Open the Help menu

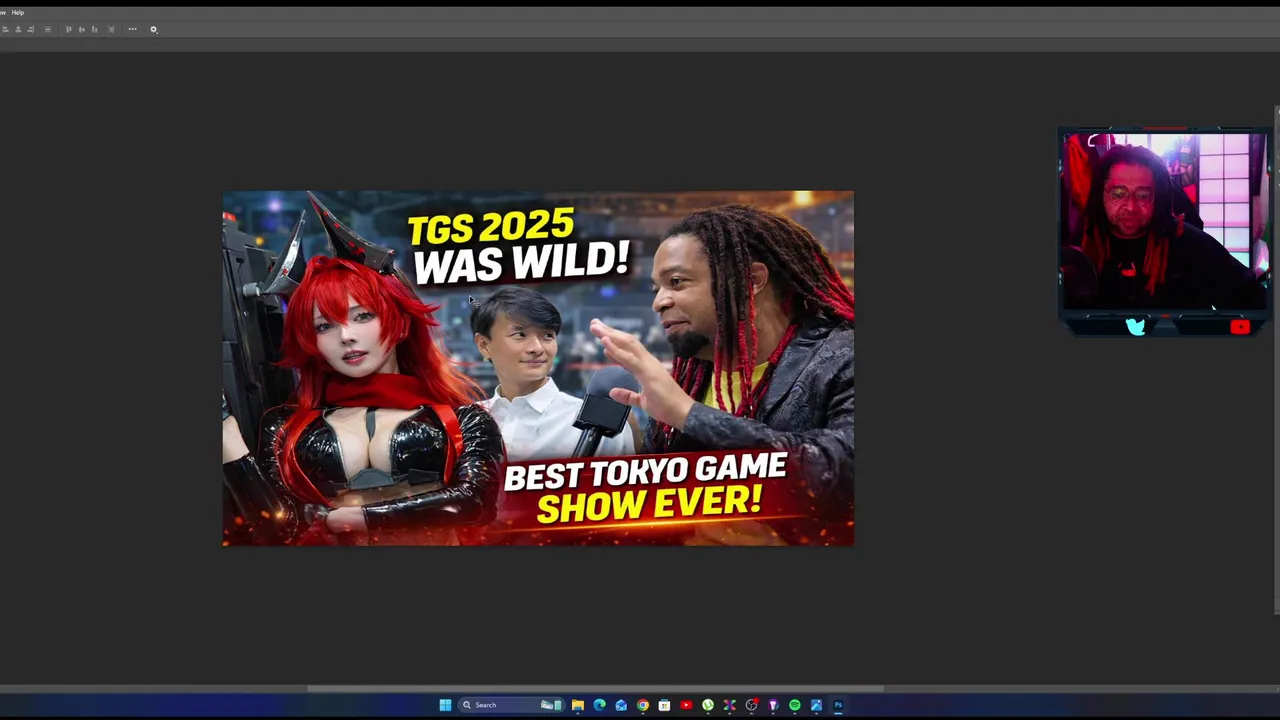coord(17,12)
